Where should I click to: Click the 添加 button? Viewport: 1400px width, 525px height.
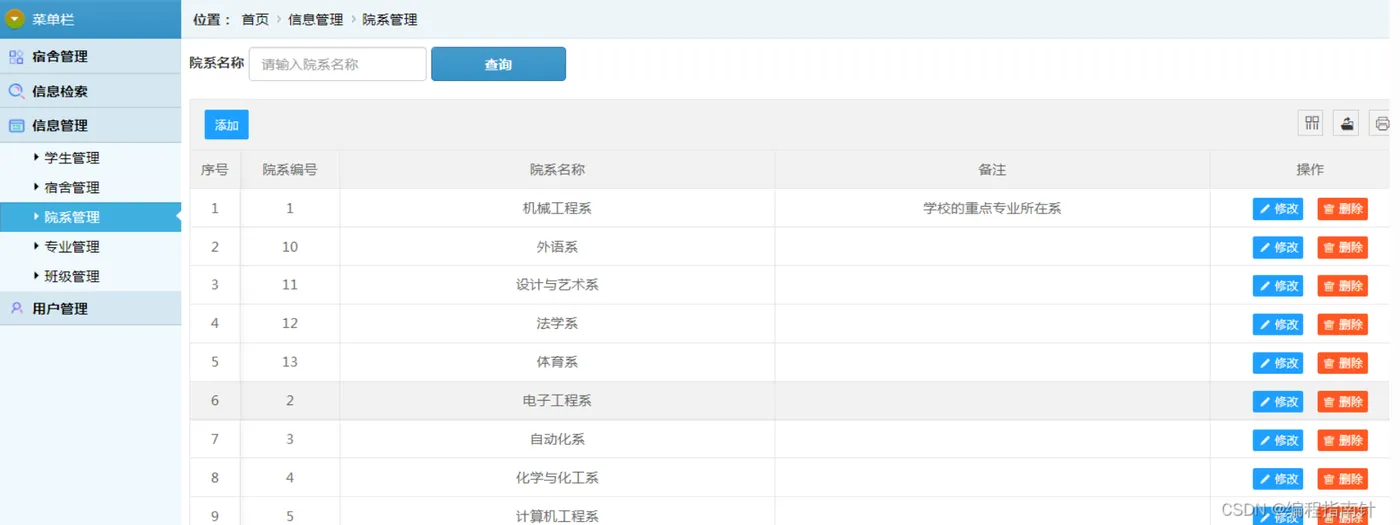(x=226, y=125)
